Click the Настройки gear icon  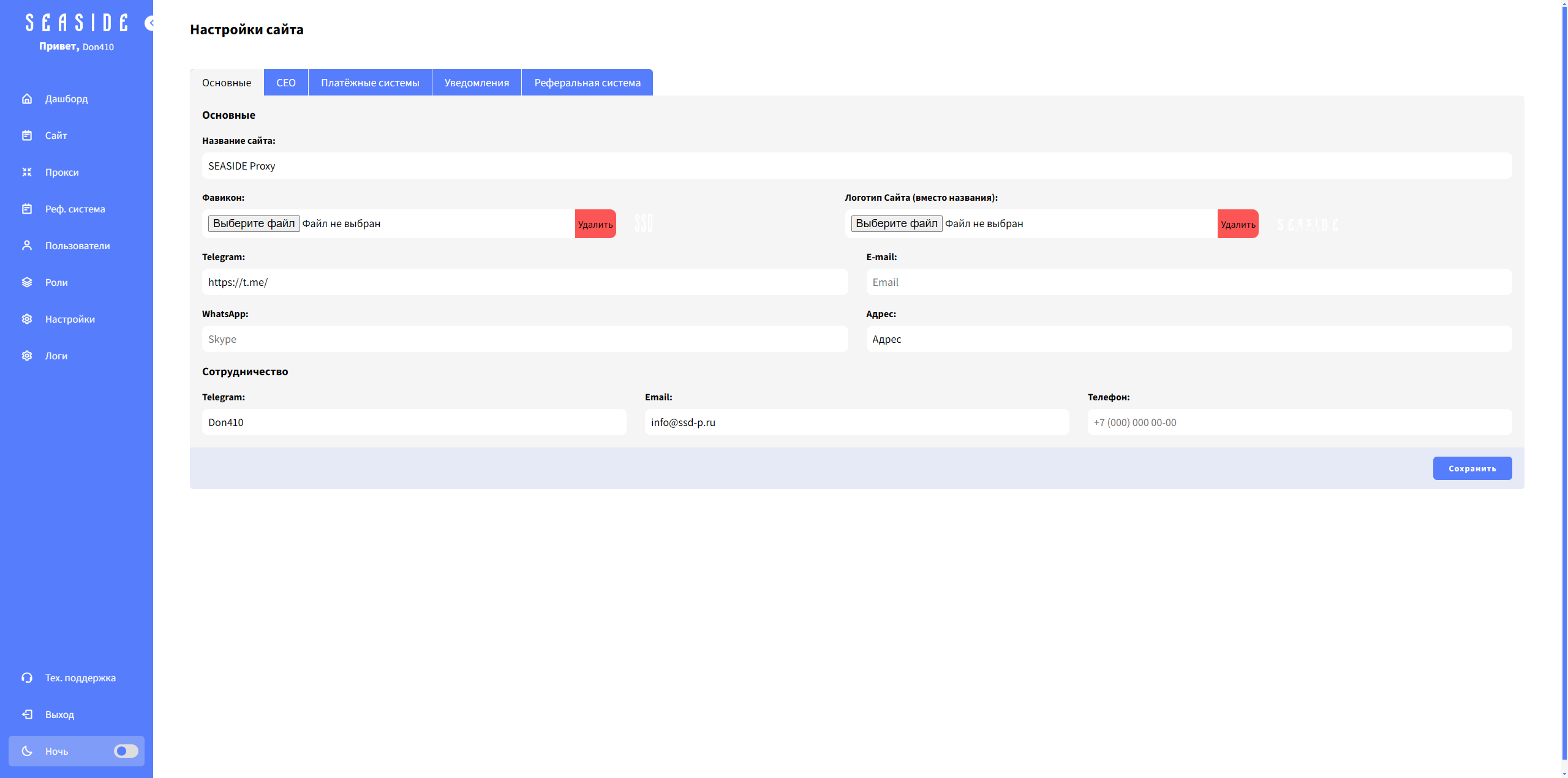27,319
